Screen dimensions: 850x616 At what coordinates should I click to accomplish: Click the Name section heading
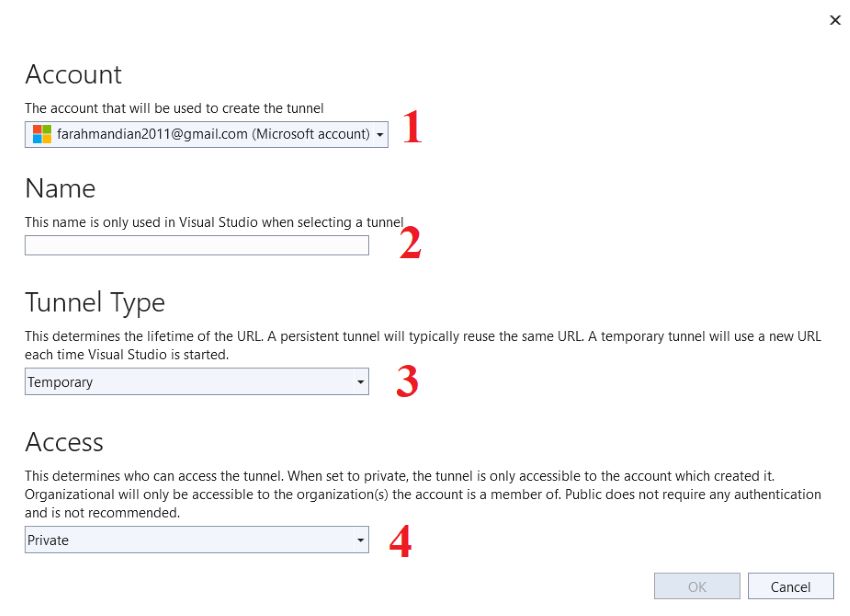[60, 189]
